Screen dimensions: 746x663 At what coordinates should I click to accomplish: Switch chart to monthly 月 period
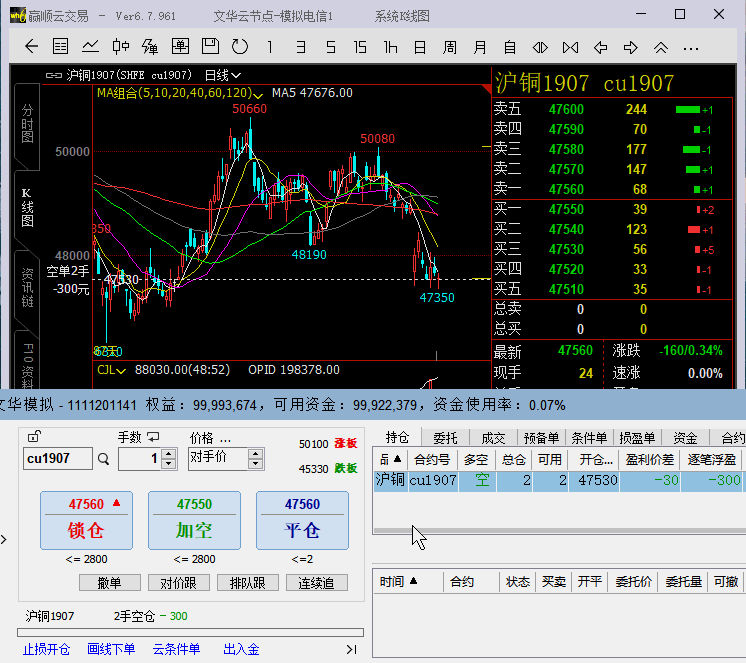(x=480, y=47)
